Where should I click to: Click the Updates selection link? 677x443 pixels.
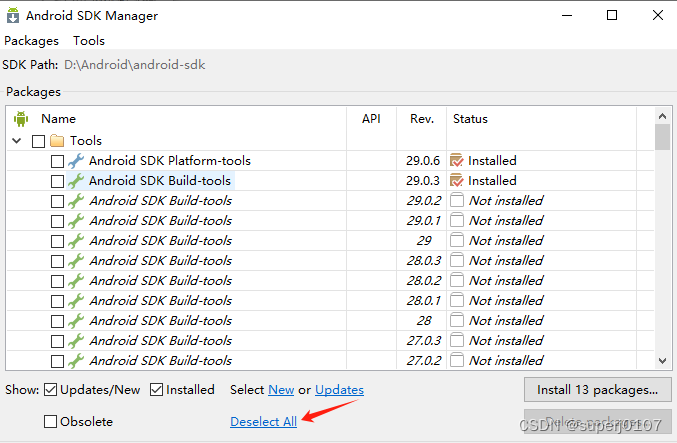click(339, 390)
